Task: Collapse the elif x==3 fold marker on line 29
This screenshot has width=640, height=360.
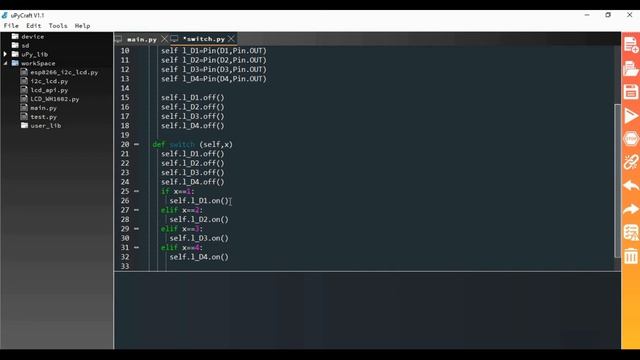Action: coord(136,229)
